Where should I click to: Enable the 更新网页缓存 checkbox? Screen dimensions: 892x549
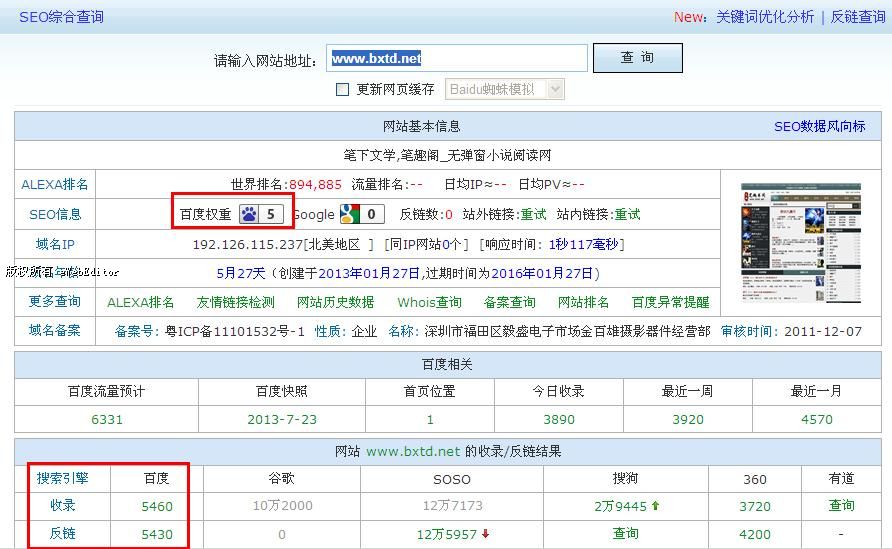point(342,89)
